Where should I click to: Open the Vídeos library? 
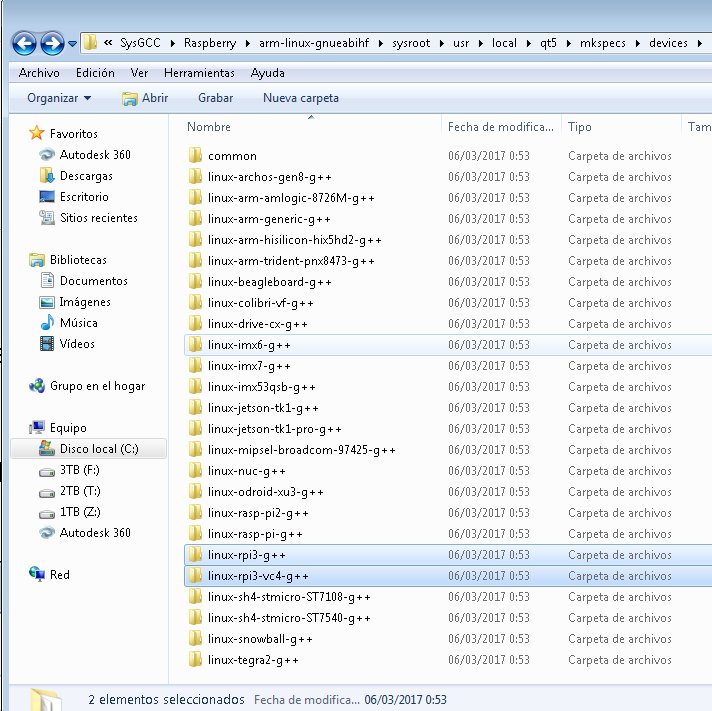tap(77, 343)
